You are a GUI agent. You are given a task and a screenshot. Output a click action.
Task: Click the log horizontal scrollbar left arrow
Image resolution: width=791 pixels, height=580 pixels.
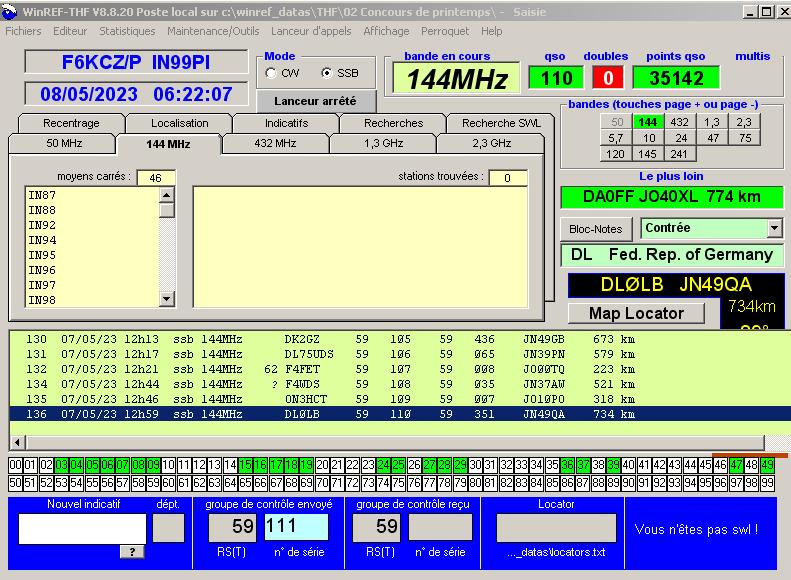tap(18, 443)
